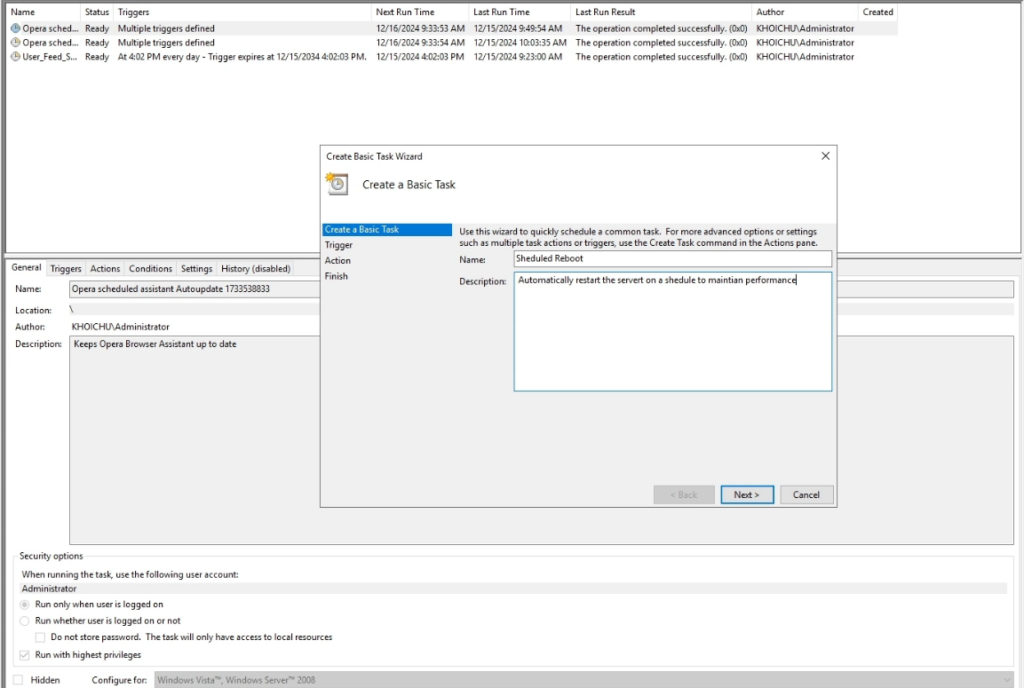This screenshot has height=688, width=1024.
Task: Click the wizard Name input field
Action: [x=672, y=259]
